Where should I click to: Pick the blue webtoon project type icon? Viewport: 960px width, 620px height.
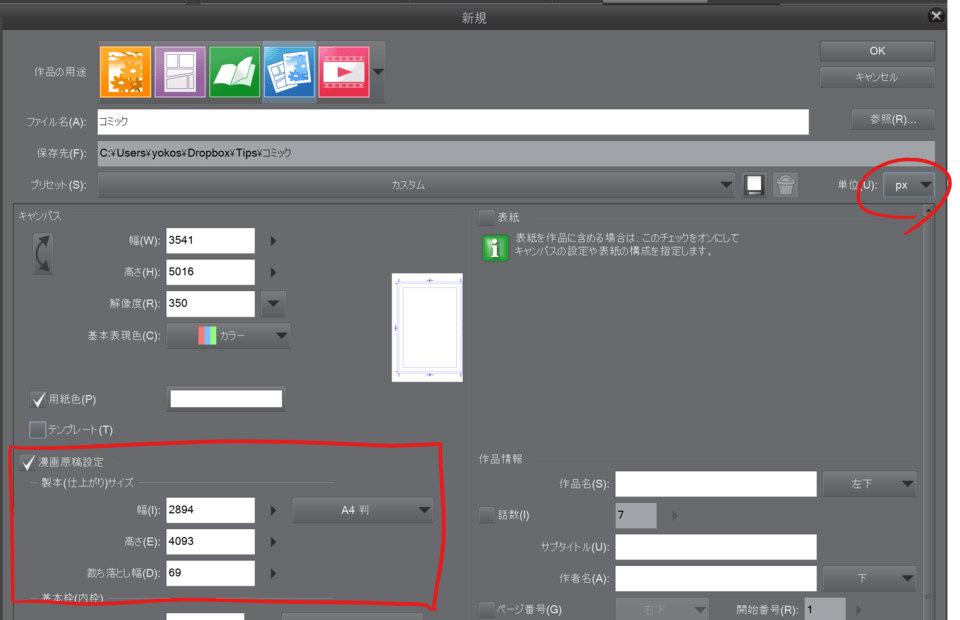coord(289,71)
